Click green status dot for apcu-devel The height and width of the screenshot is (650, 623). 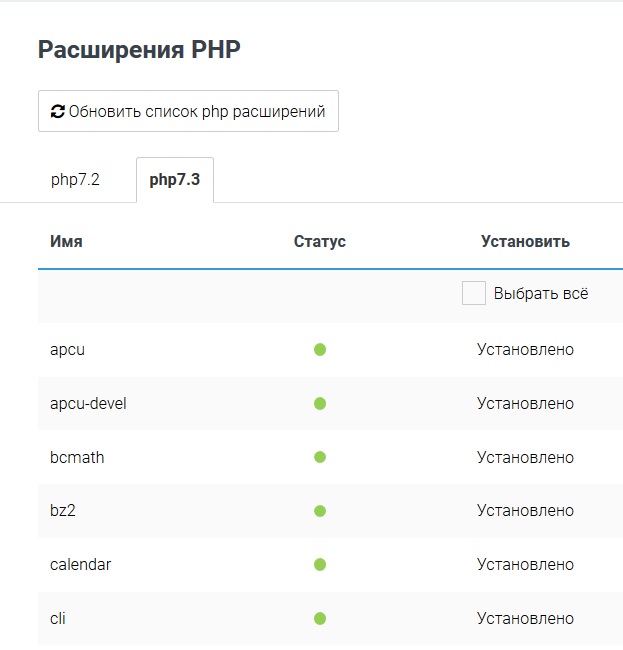pyautogui.click(x=320, y=404)
